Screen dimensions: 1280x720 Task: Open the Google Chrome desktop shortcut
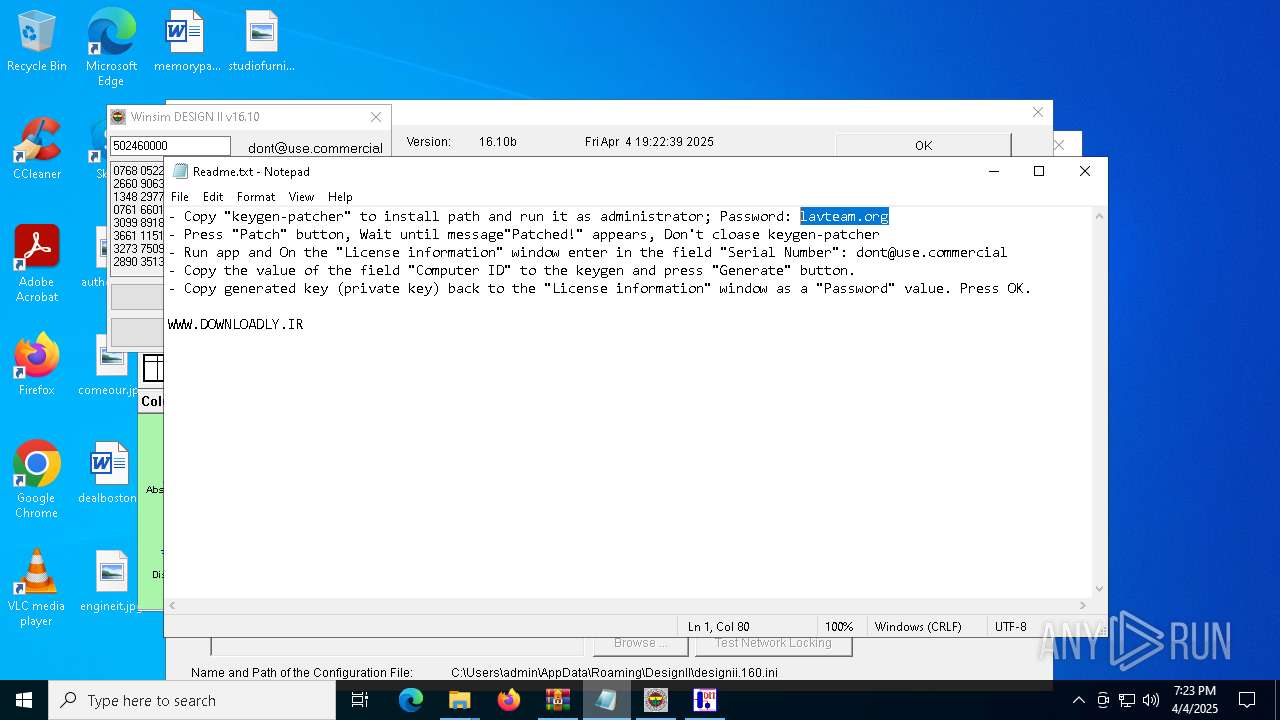click(37, 479)
